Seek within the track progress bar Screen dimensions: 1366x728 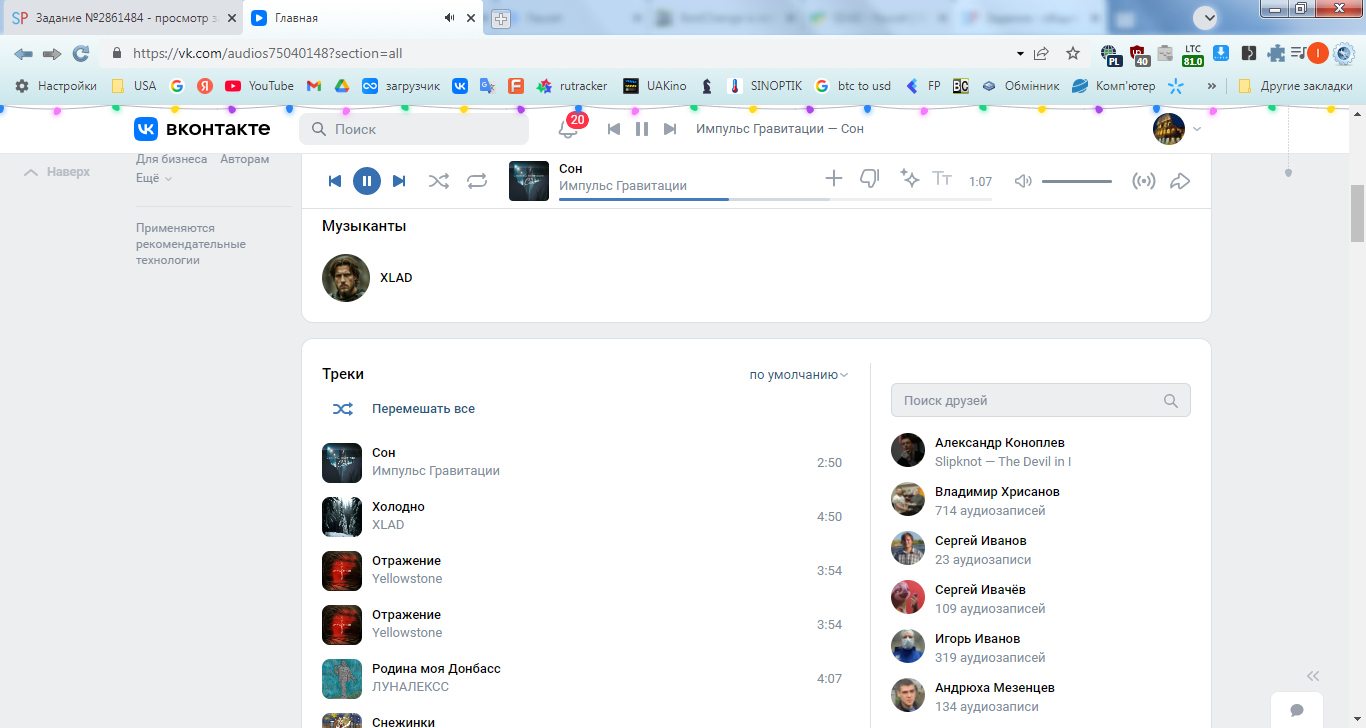pyautogui.click(x=775, y=199)
